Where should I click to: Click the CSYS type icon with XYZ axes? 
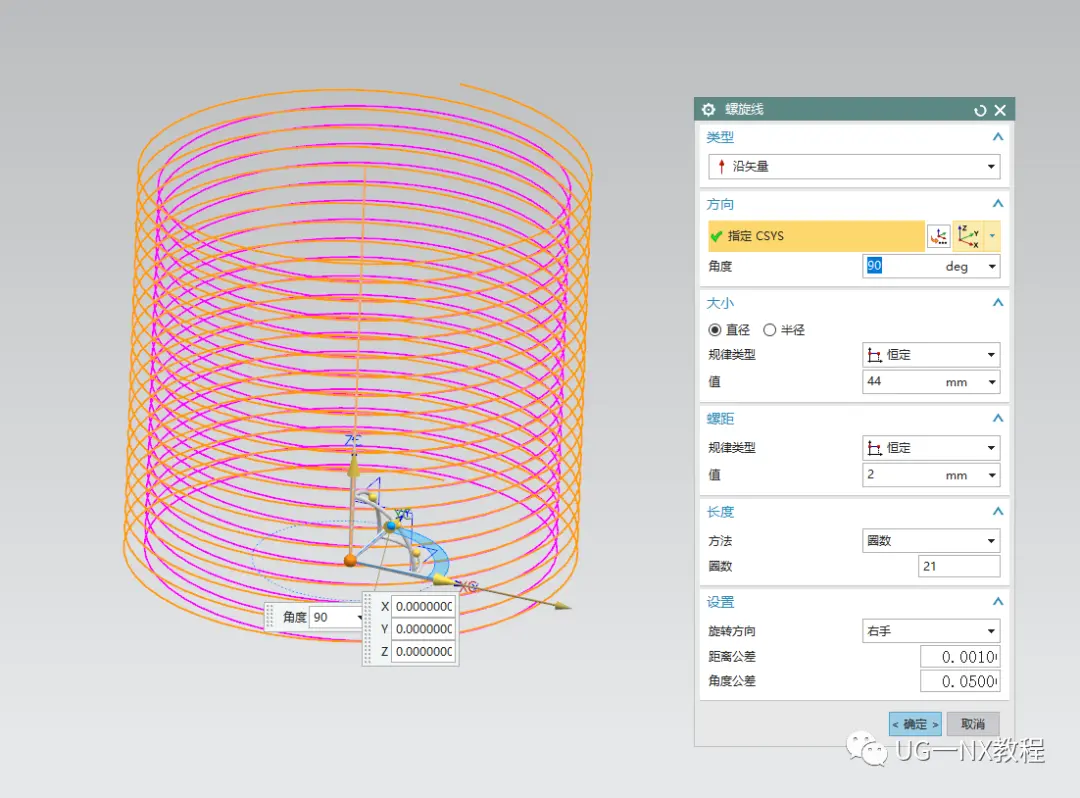point(968,236)
